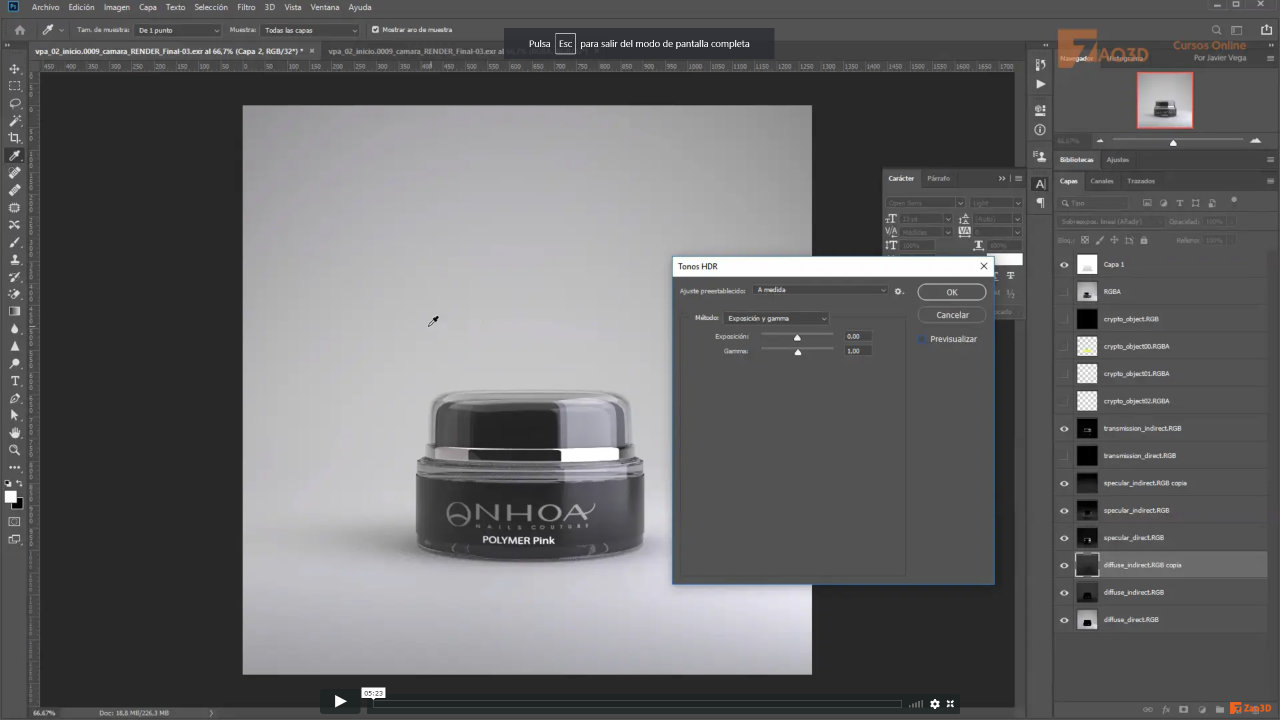Open the Navigator panel menu icon
The image size is (1280, 720).
[1270, 59]
